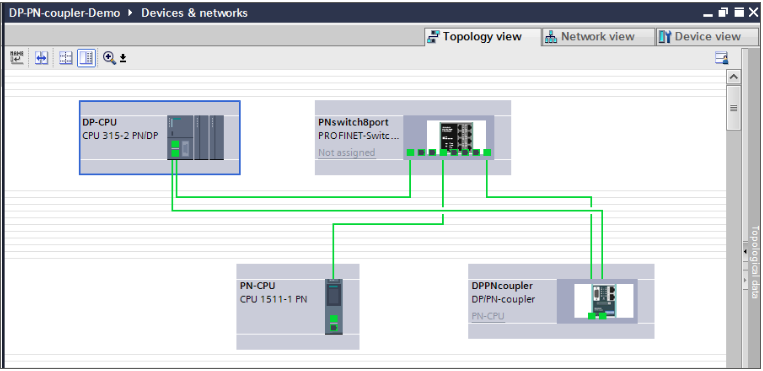Expand the Topological data side panel arrow

pyautogui.click(x=745, y=251)
